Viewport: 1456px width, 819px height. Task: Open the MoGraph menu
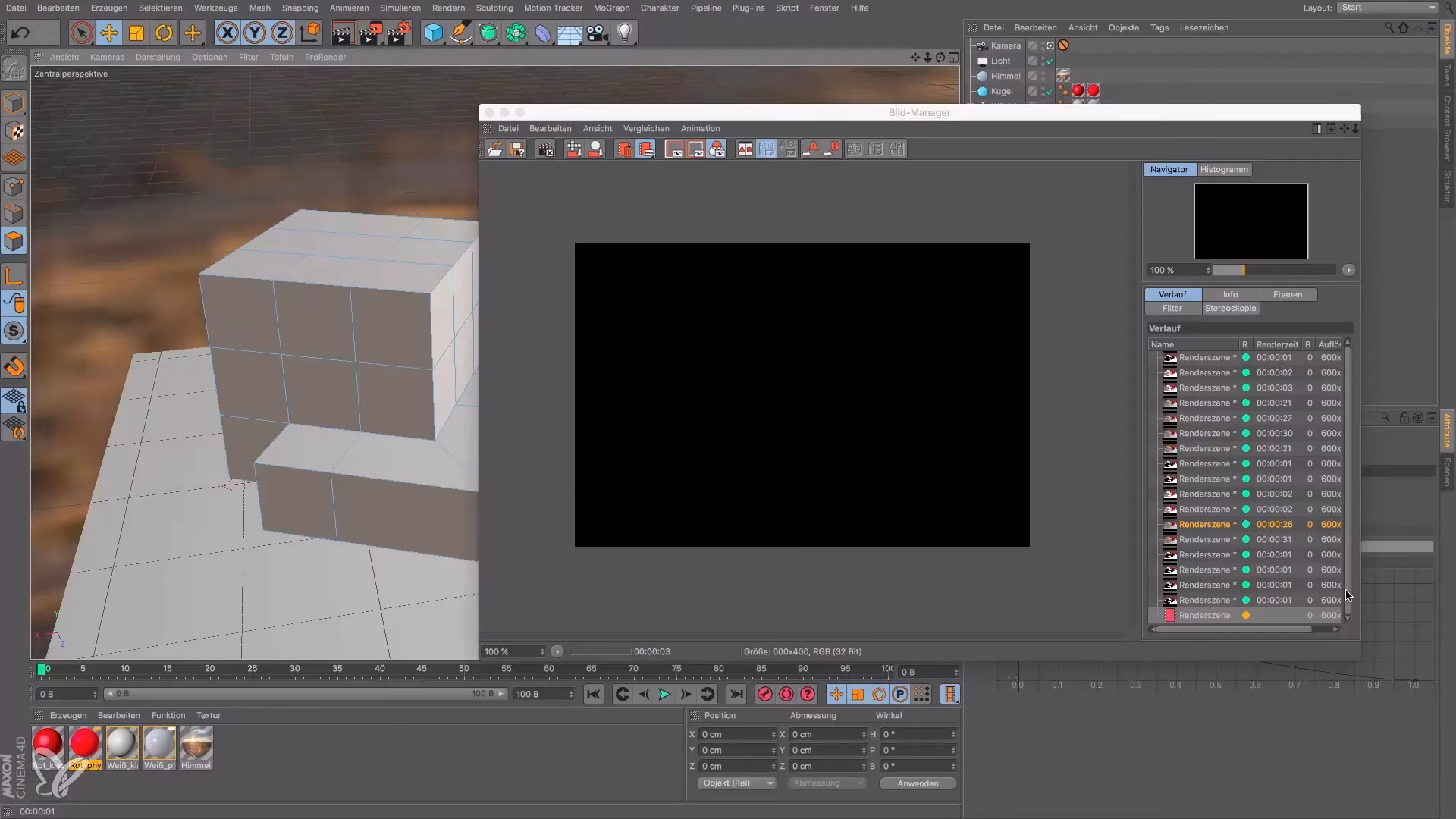[612, 8]
